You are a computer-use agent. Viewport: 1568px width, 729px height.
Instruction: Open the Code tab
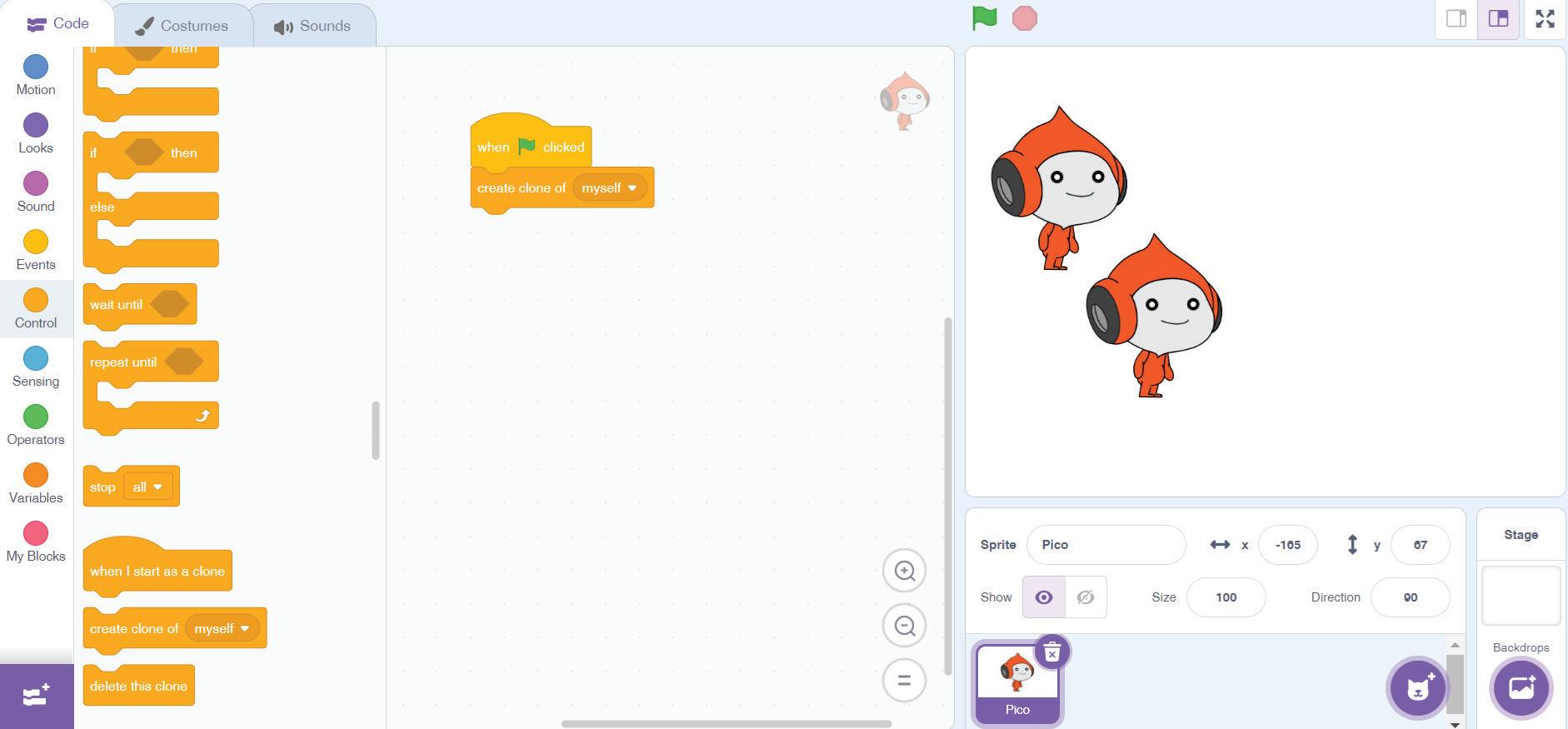(57, 24)
